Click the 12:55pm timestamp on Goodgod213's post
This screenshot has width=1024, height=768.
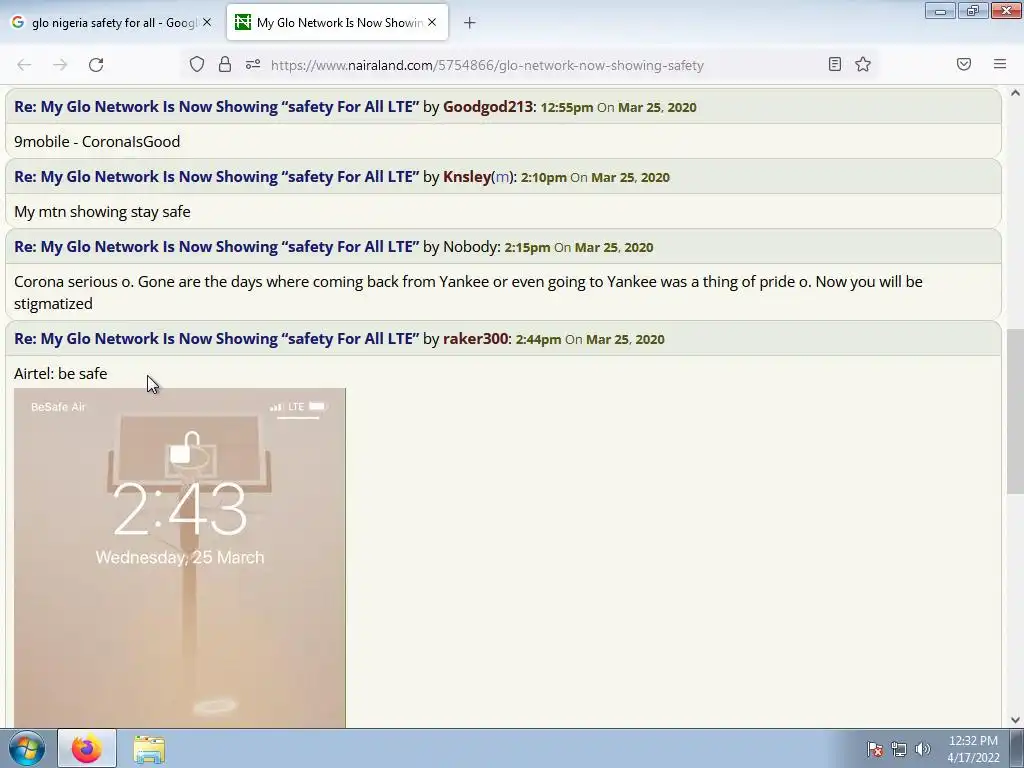[566, 107]
